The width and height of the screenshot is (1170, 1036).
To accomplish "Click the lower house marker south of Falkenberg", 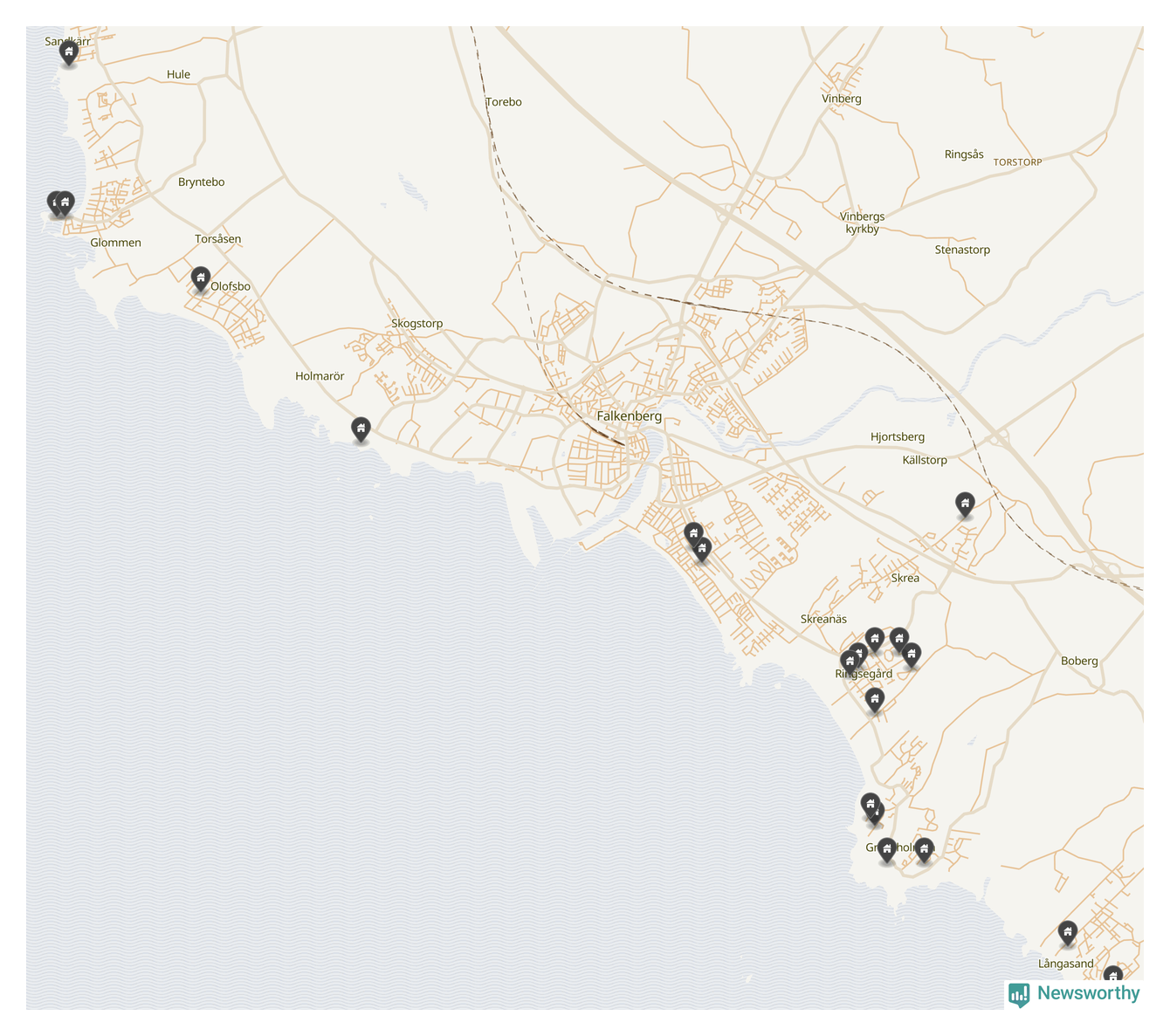I will pyautogui.click(x=702, y=548).
